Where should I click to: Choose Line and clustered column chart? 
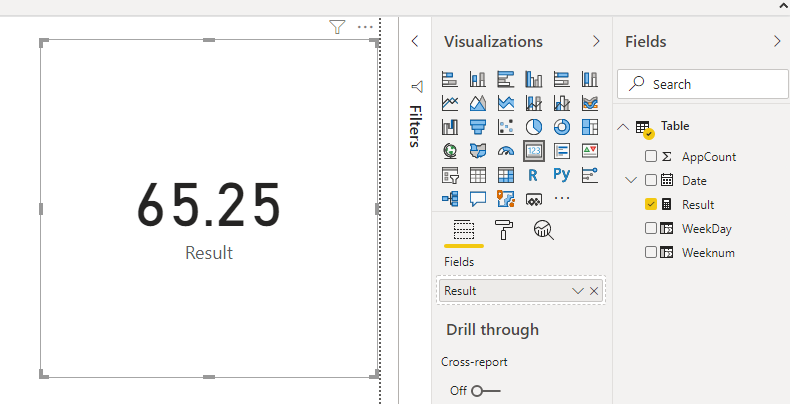[562, 103]
